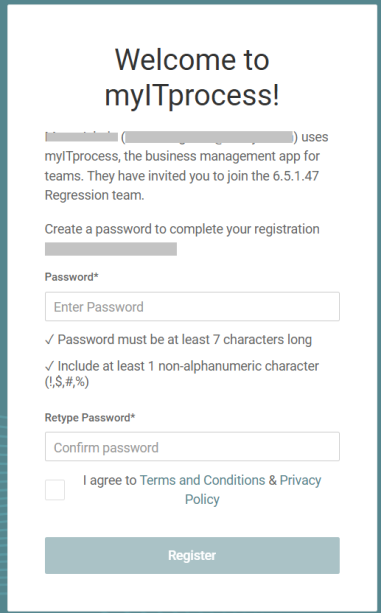Viewport: 381px width, 613px height.
Task: Click checkmark beside 7 characters rule
Action: coord(50,340)
